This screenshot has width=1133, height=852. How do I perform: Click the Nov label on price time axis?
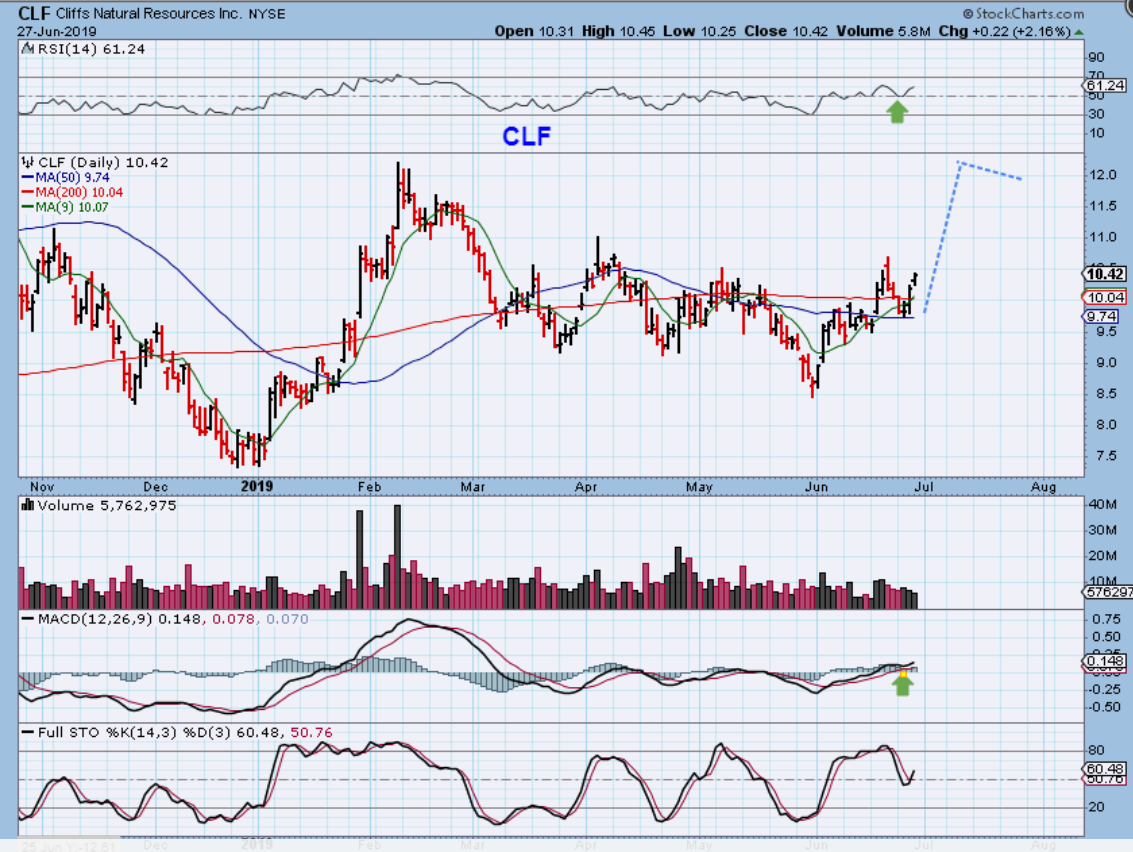pyautogui.click(x=42, y=486)
